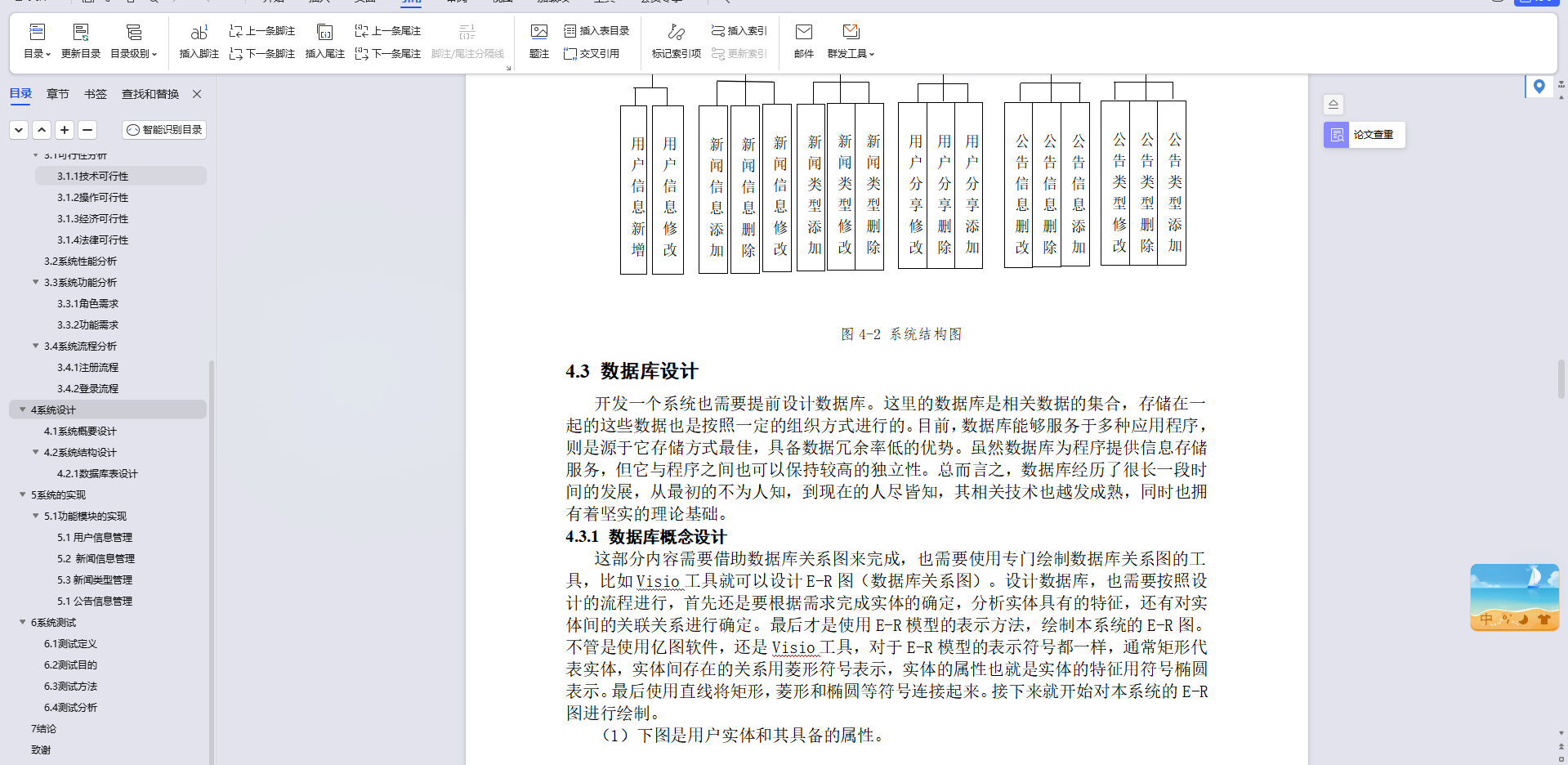Click 插入索引 insert index
This screenshot has height=765, width=1568.
pos(739,31)
